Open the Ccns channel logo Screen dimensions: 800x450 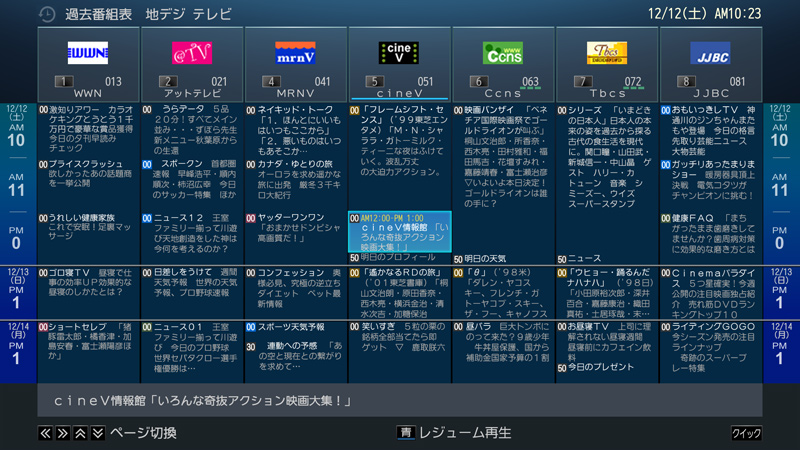coord(503,52)
